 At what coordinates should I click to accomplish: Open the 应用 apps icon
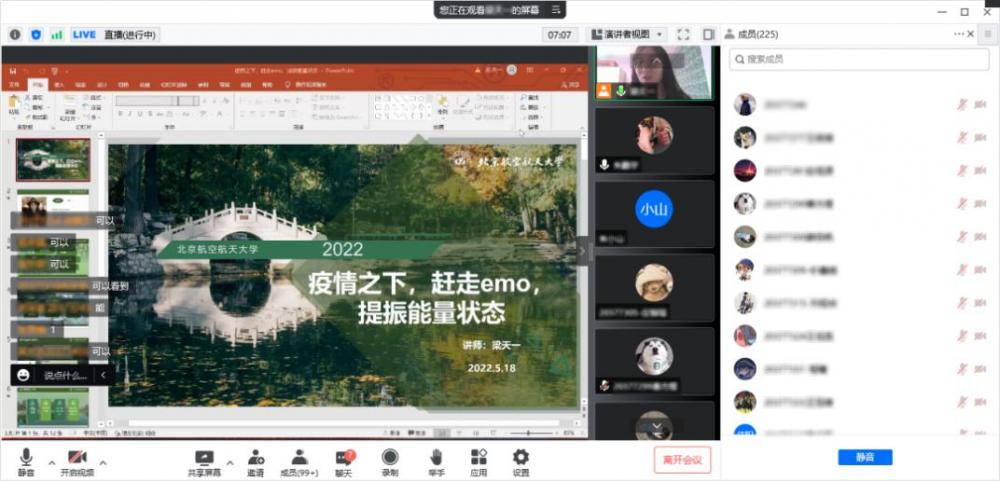tap(478, 460)
